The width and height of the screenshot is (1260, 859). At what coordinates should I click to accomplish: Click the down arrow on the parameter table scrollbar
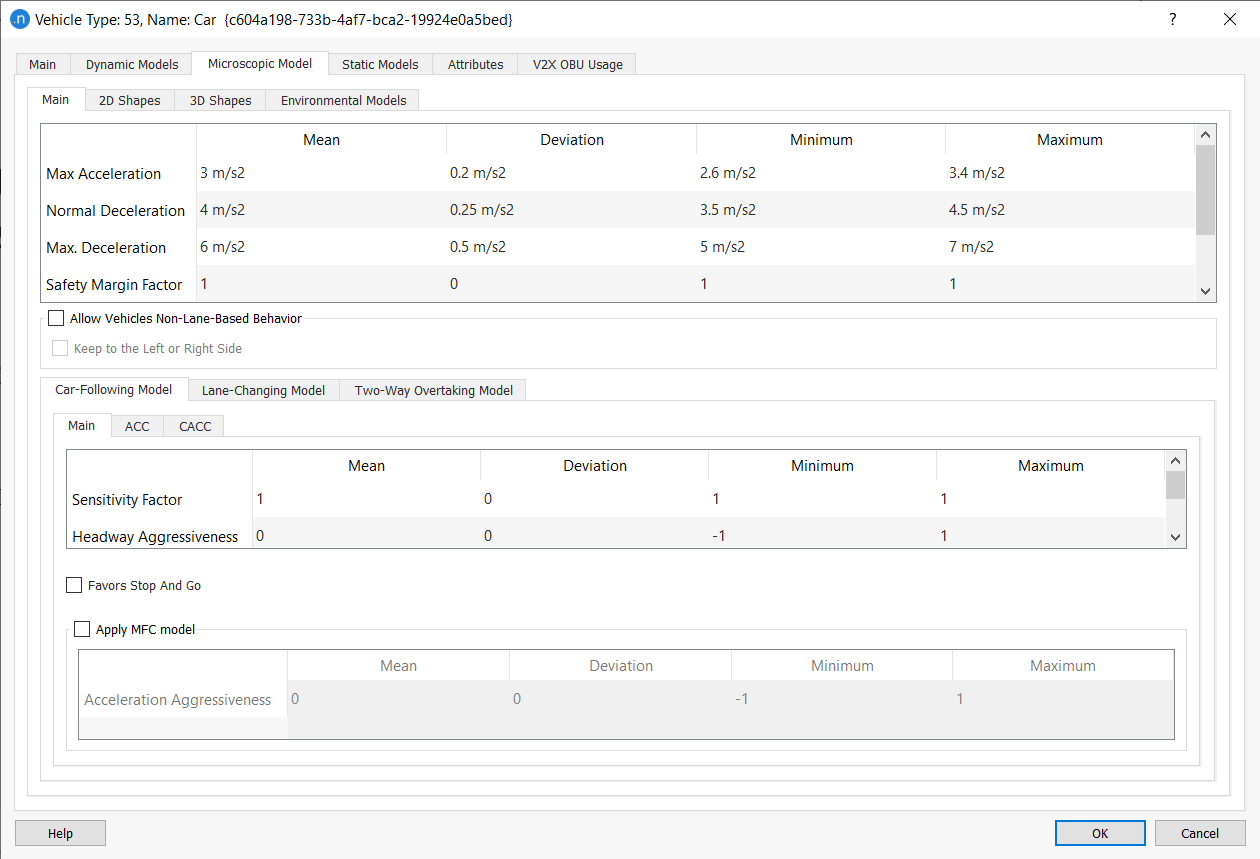[1205, 290]
